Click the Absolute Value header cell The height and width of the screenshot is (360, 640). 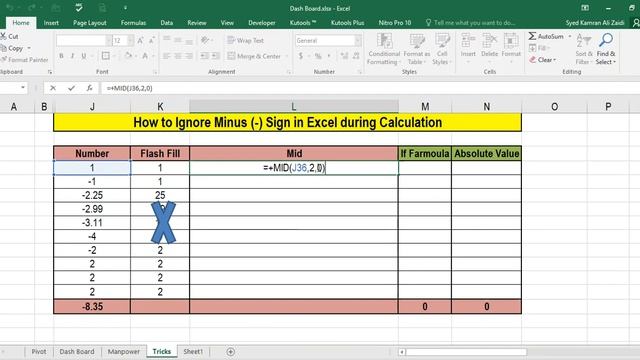[x=487, y=153]
